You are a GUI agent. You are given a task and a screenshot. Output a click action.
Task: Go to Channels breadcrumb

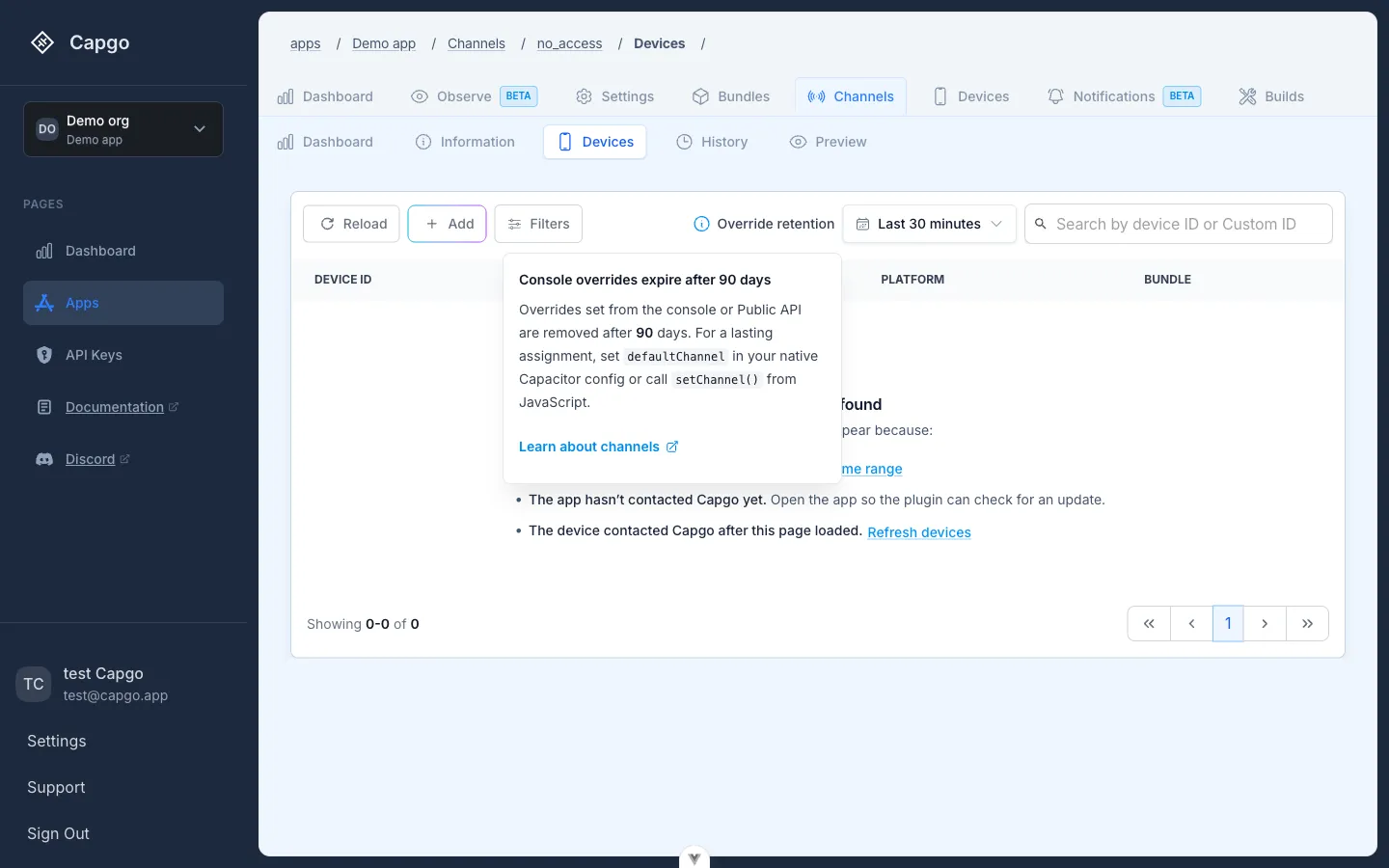pos(477,43)
